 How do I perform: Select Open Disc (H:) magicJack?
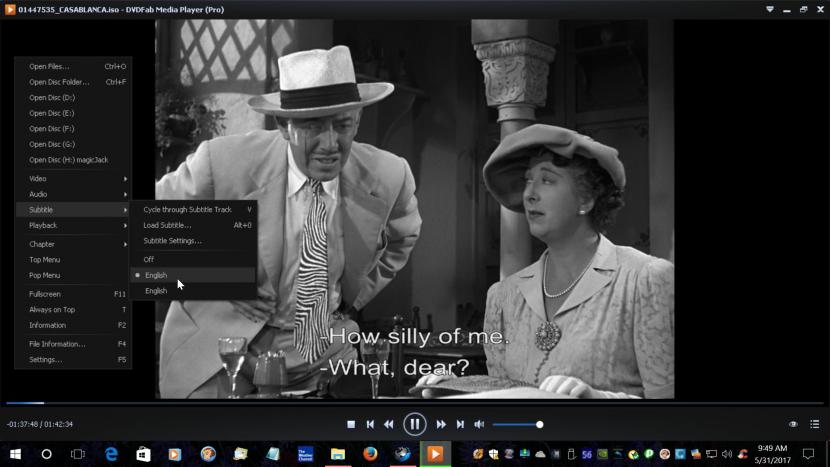point(73,160)
